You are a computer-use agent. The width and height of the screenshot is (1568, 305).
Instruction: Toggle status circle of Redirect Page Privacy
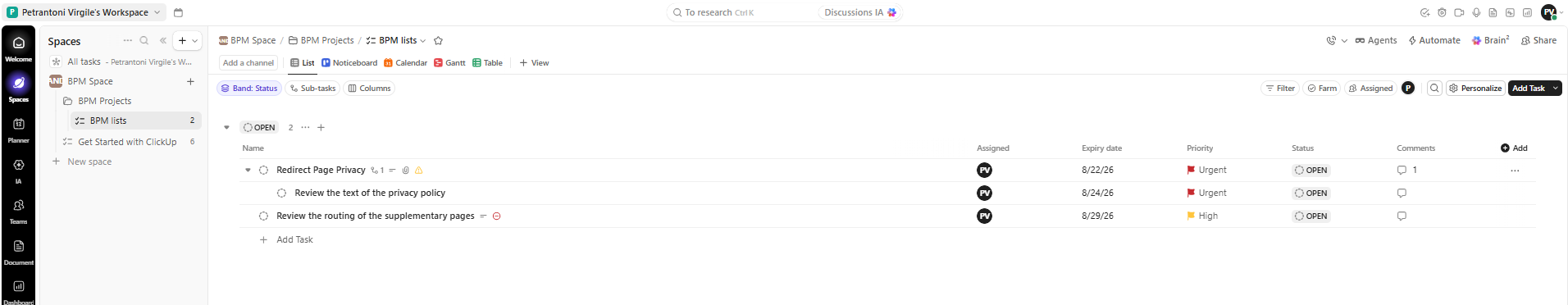263,171
